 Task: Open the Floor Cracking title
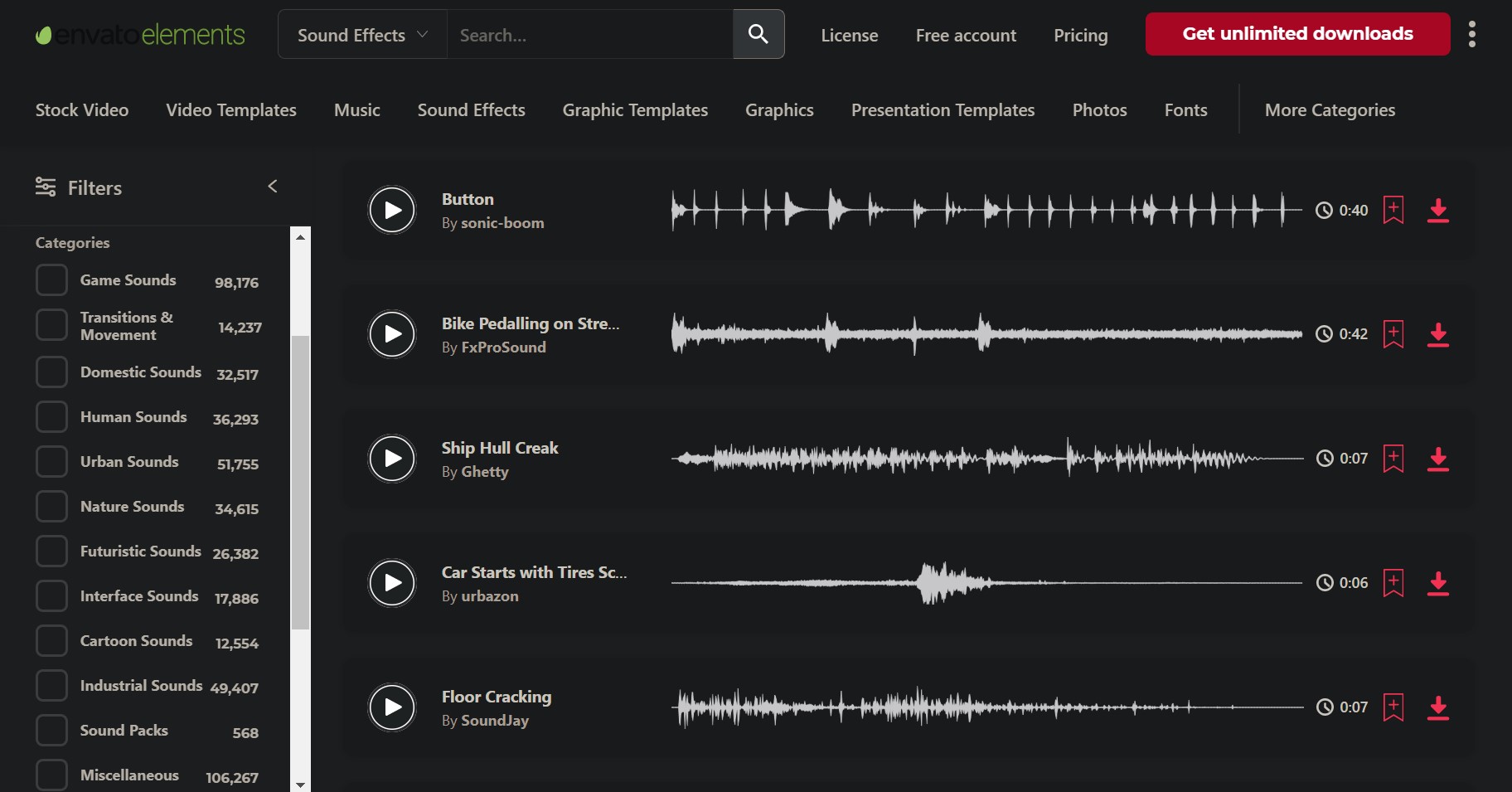(x=497, y=697)
